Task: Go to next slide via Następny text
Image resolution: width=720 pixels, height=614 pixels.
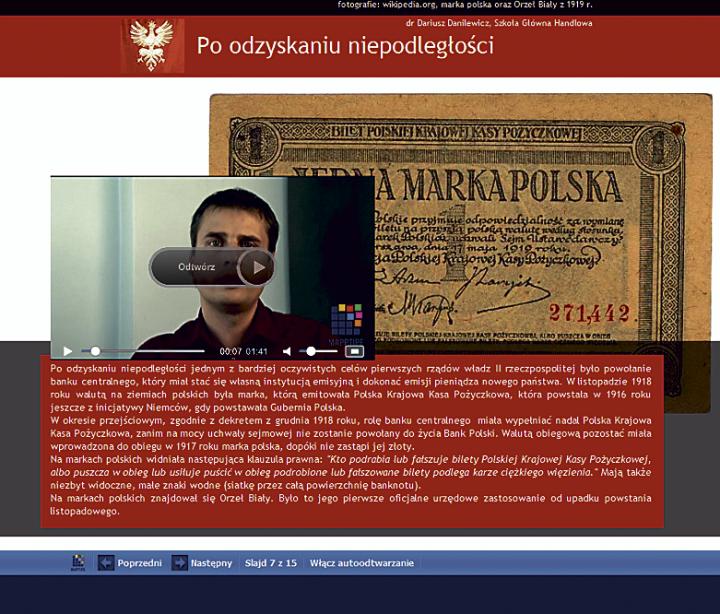Action: click(x=210, y=563)
